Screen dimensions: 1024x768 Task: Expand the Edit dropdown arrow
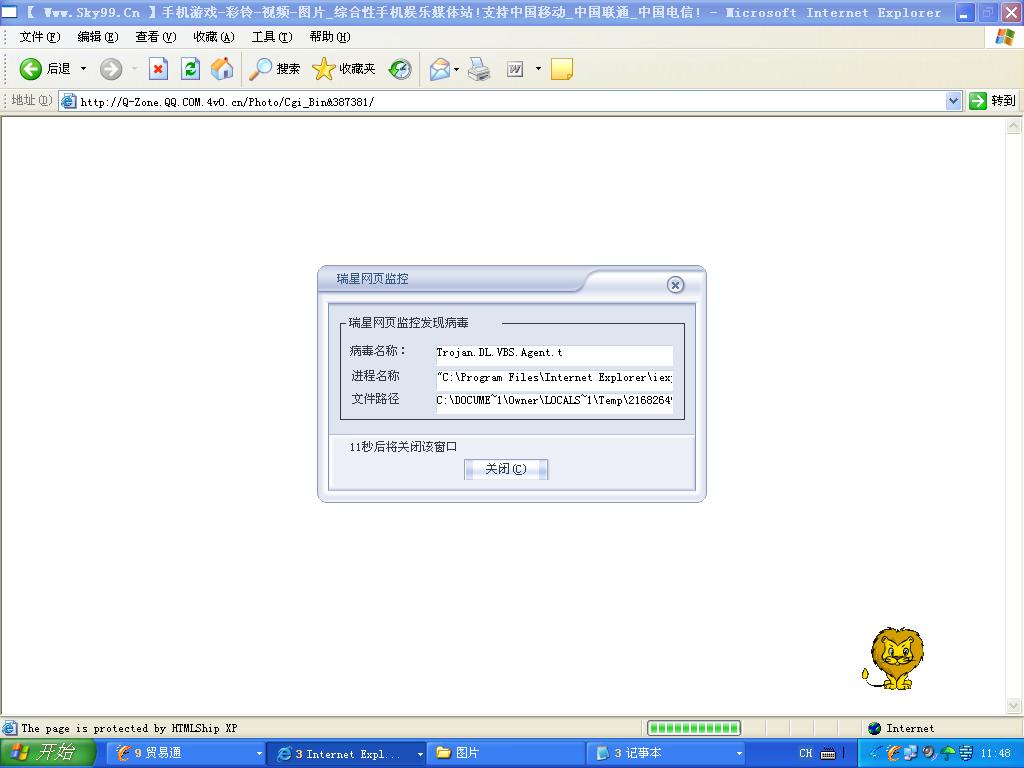(x=538, y=69)
